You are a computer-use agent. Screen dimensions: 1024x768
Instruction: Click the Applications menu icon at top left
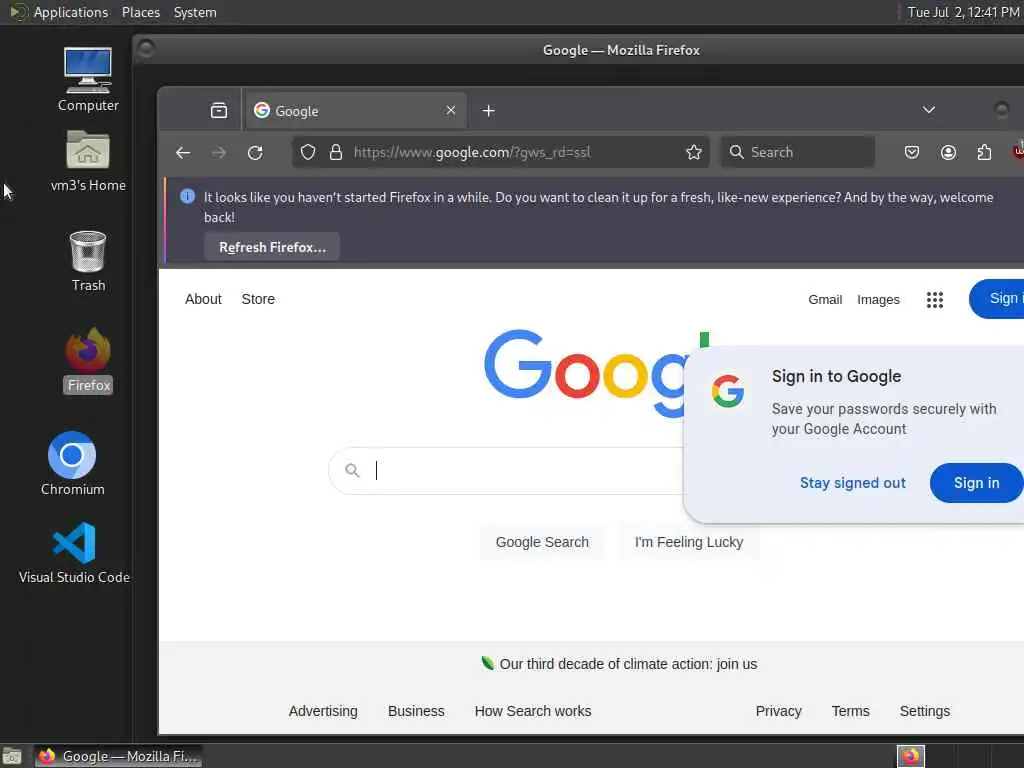pyautogui.click(x=18, y=12)
